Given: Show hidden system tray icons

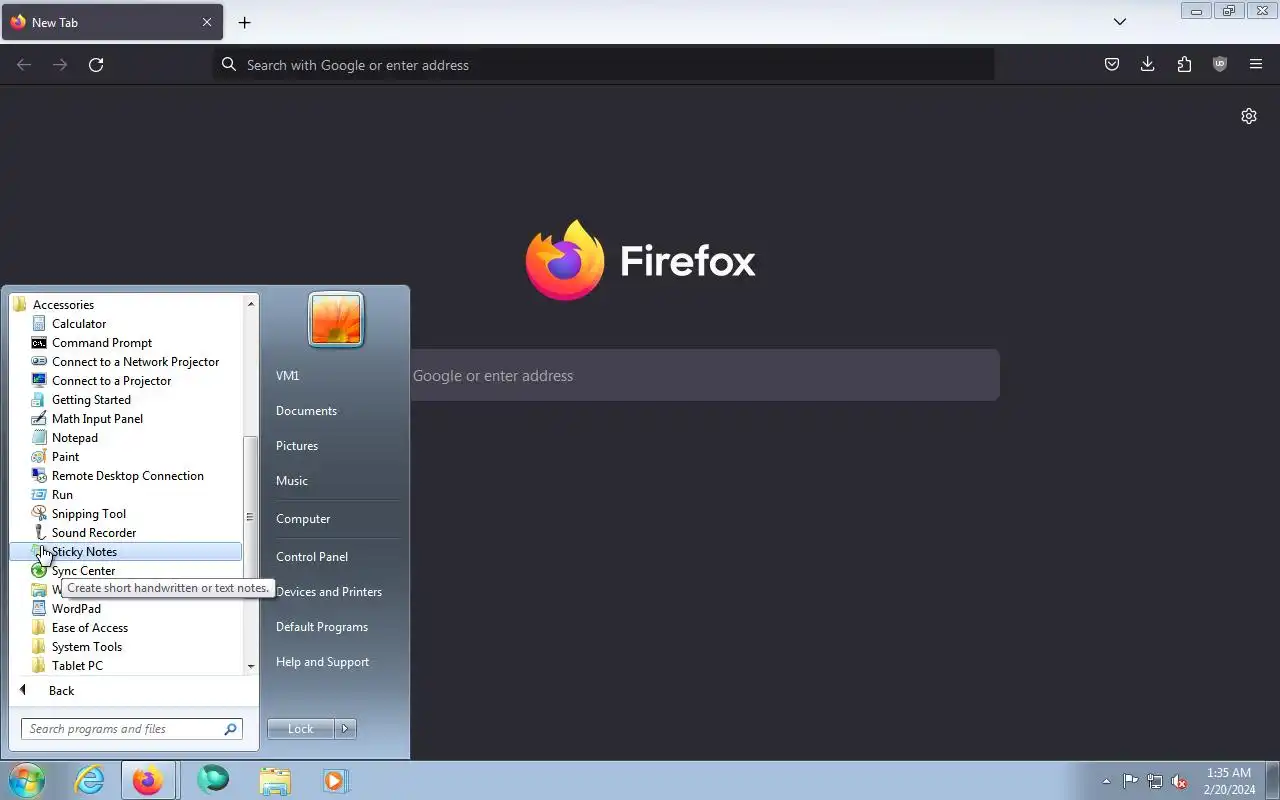Looking at the screenshot, I should coord(1106,781).
